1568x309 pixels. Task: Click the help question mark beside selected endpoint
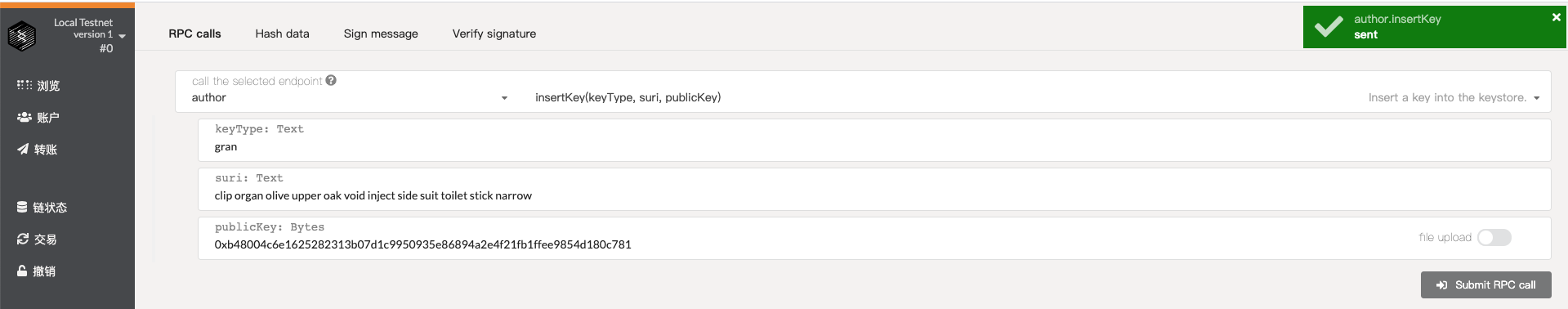(331, 80)
